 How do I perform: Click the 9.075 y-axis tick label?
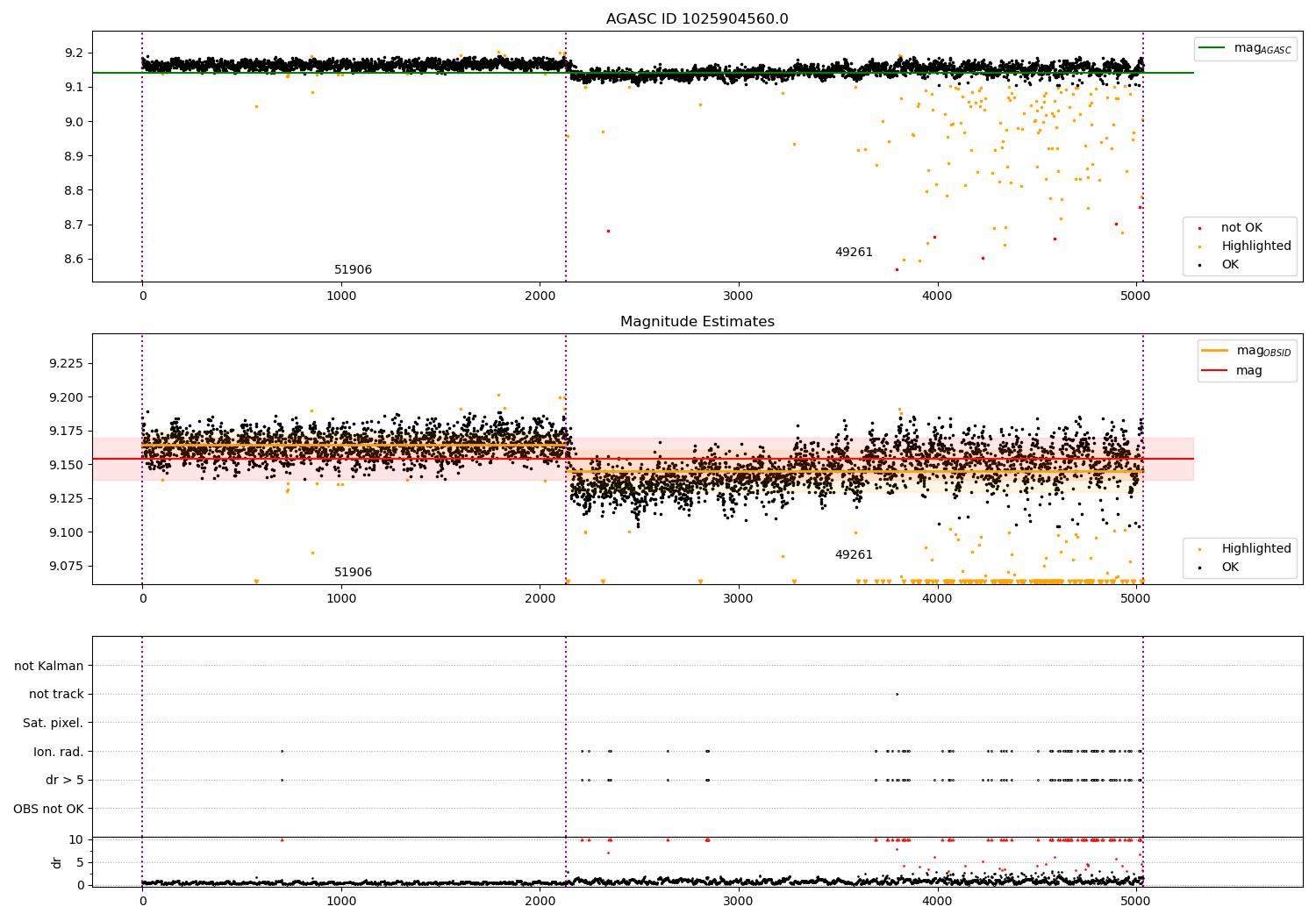66,567
